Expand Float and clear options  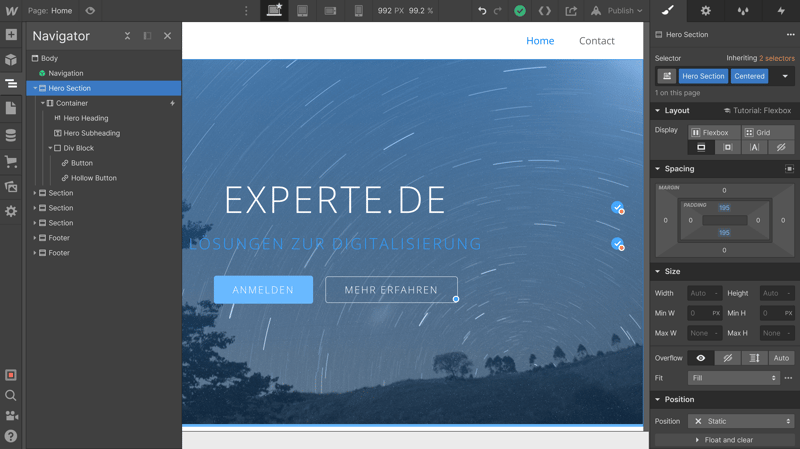click(724, 440)
